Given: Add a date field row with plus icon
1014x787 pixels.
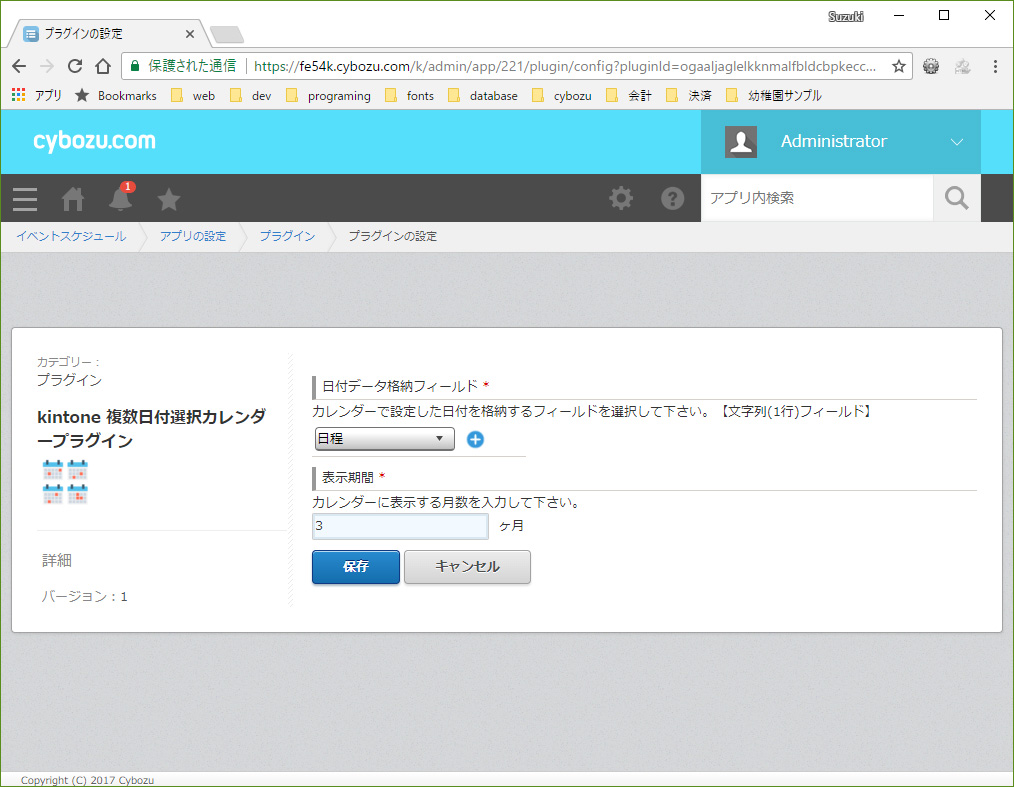Looking at the screenshot, I should 475,440.
